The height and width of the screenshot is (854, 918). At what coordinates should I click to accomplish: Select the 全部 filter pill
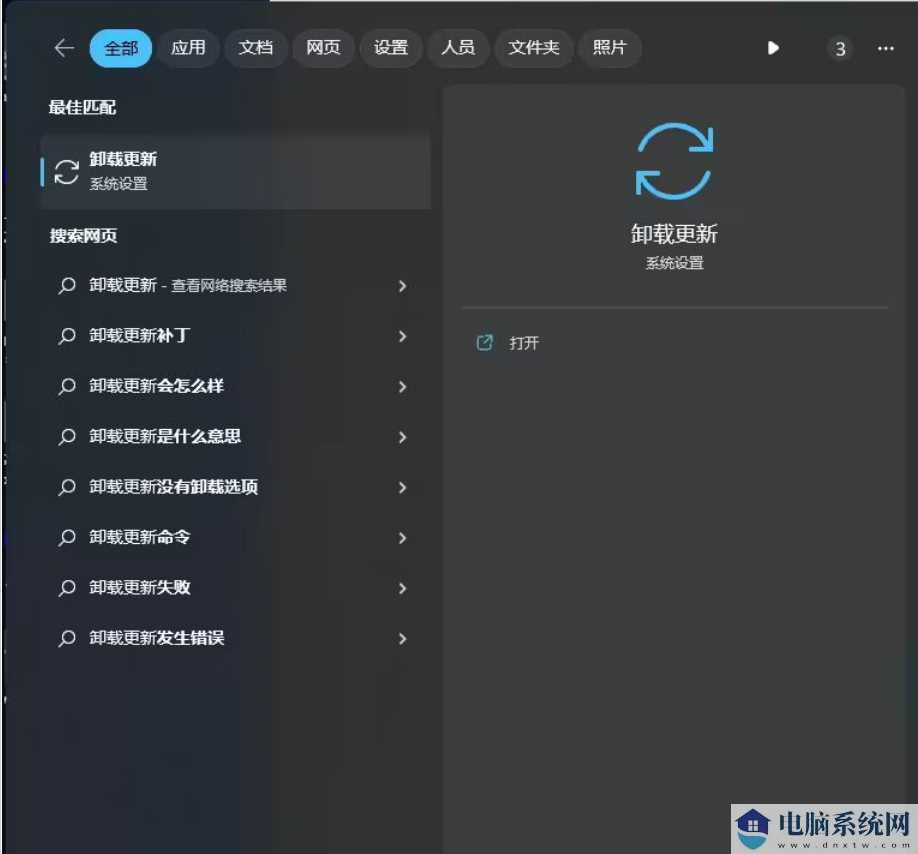coord(120,48)
